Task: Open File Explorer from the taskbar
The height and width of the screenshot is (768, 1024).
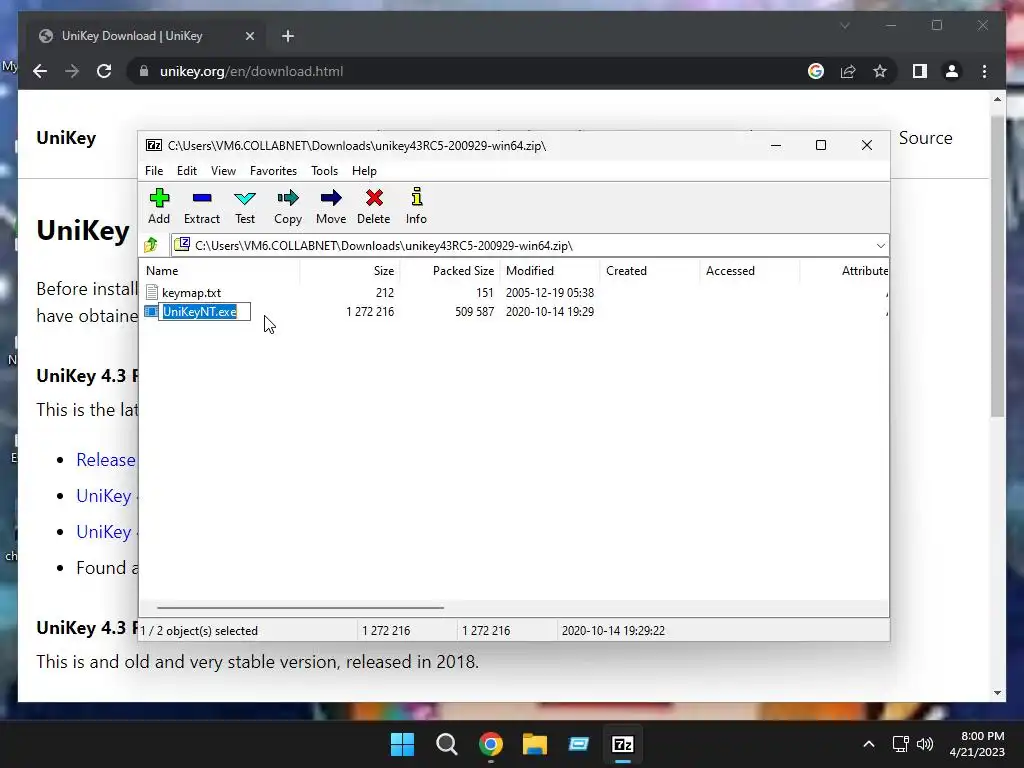Action: (x=534, y=744)
